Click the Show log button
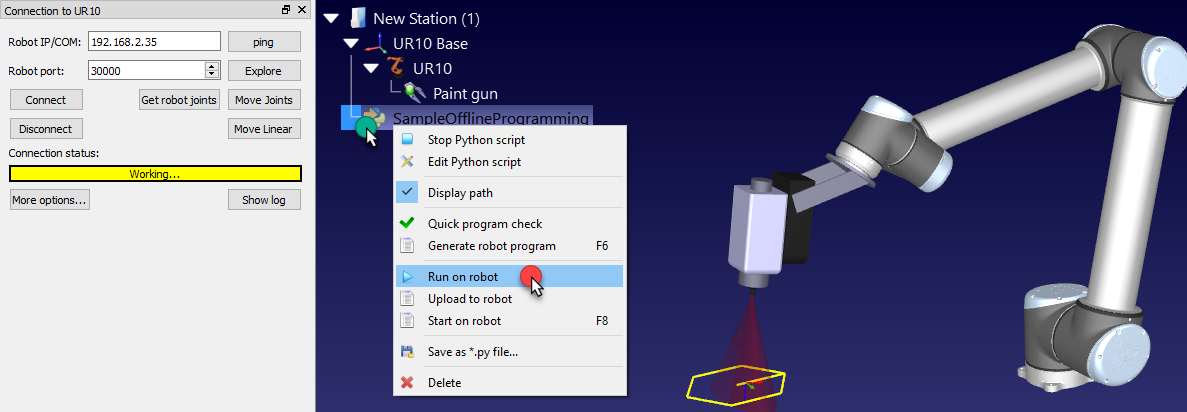The width and height of the screenshot is (1187, 412). 264,200
